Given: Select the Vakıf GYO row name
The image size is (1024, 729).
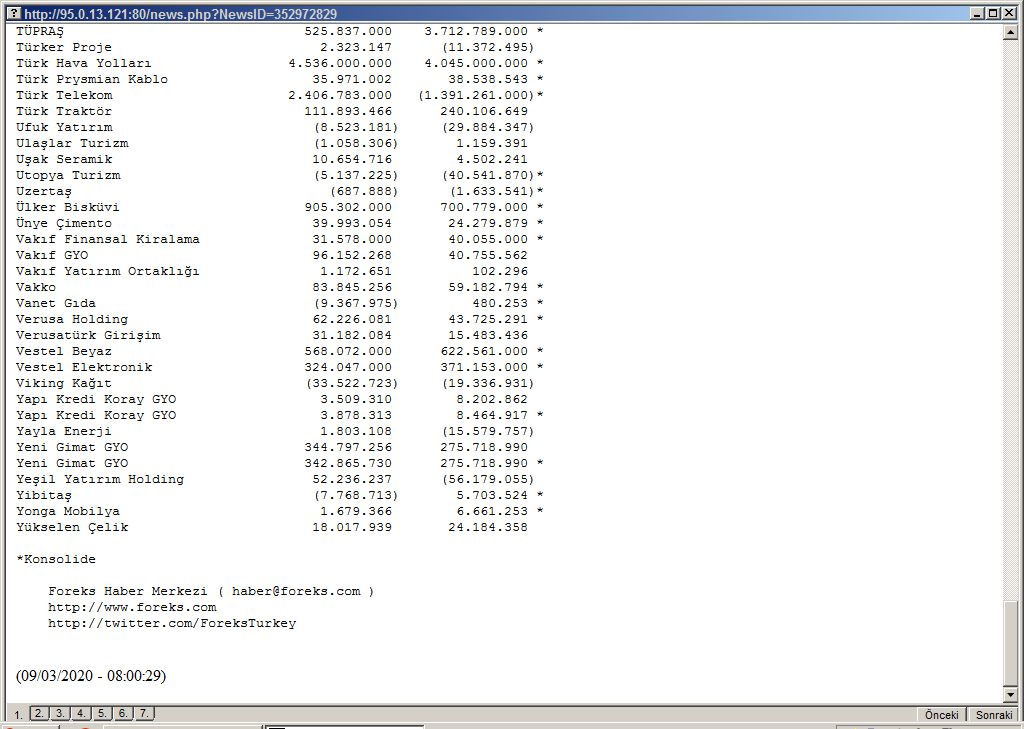Looking at the screenshot, I should click(x=52, y=255).
